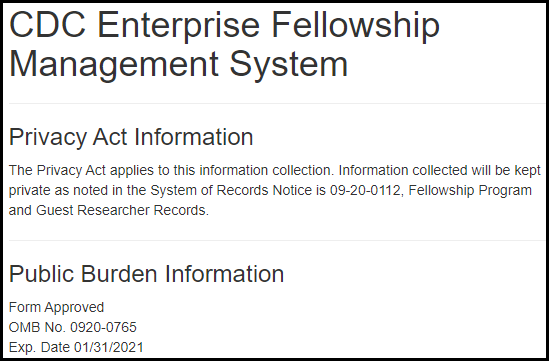The image size is (549, 361).
Task: Click the Public Burden Information heading
Action: point(146,273)
